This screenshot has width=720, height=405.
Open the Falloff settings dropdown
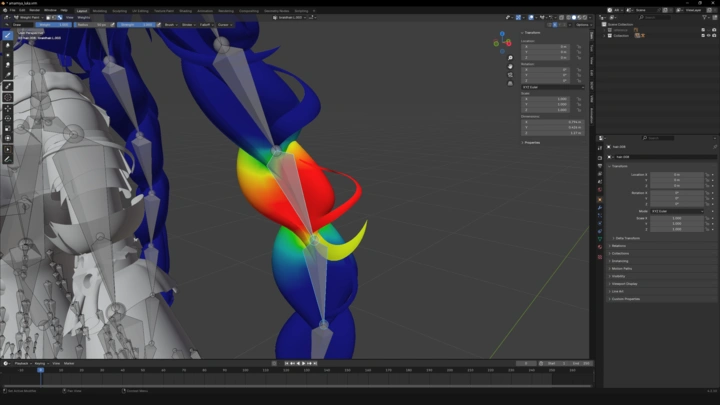click(x=206, y=25)
